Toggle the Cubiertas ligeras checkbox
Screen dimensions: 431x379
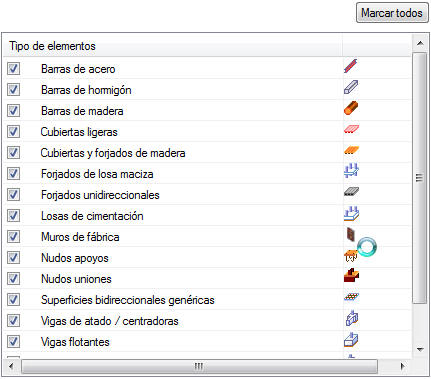point(13,132)
